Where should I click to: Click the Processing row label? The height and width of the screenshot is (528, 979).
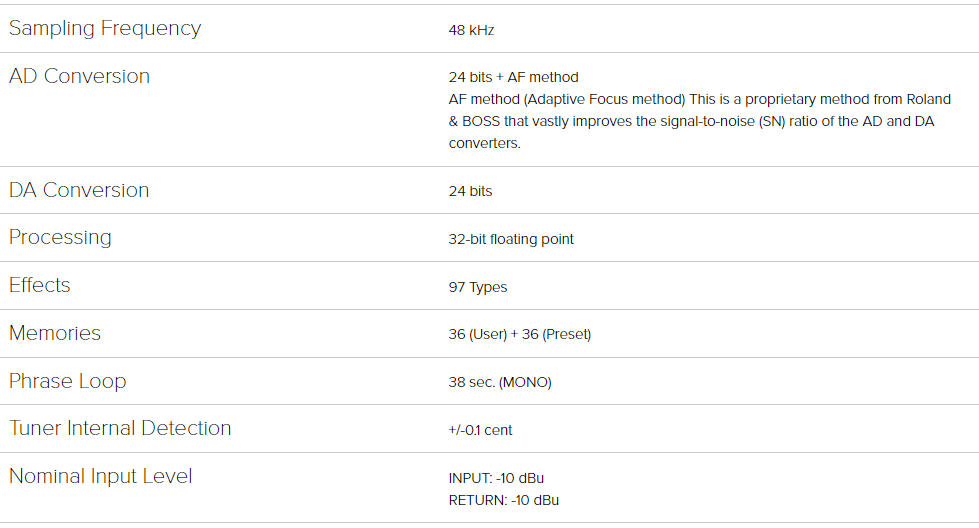pos(60,237)
